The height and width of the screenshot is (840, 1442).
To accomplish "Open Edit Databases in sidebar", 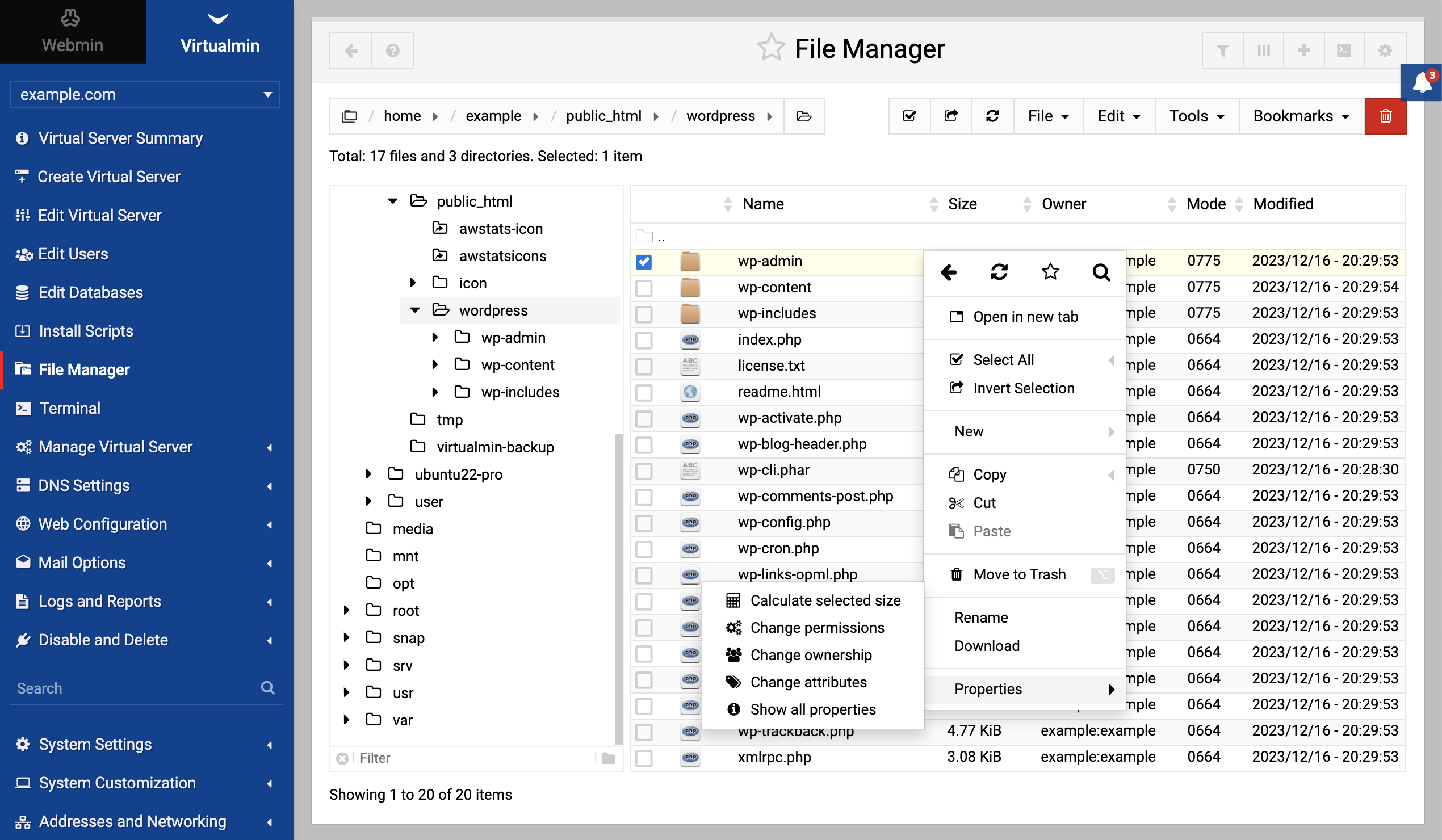I will pos(90,292).
